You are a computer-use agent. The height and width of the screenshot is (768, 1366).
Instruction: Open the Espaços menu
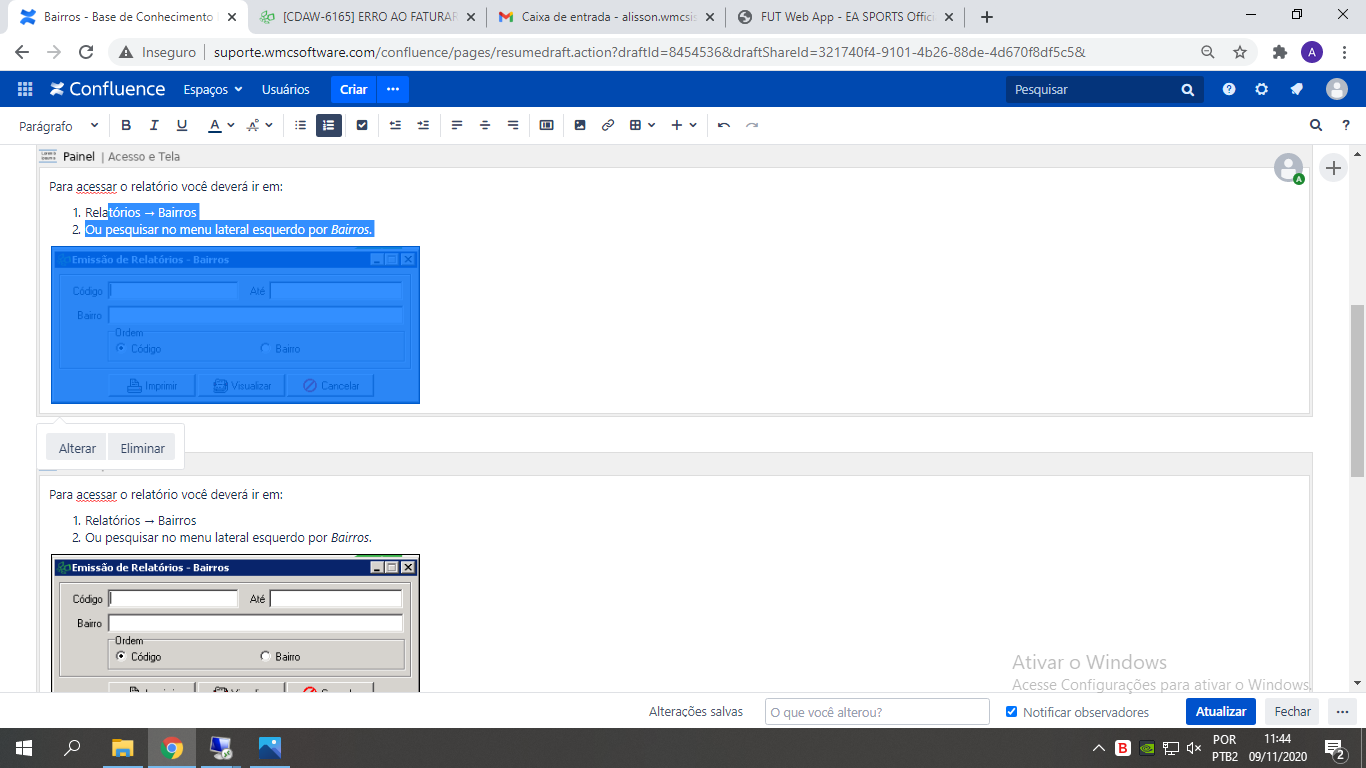click(212, 89)
